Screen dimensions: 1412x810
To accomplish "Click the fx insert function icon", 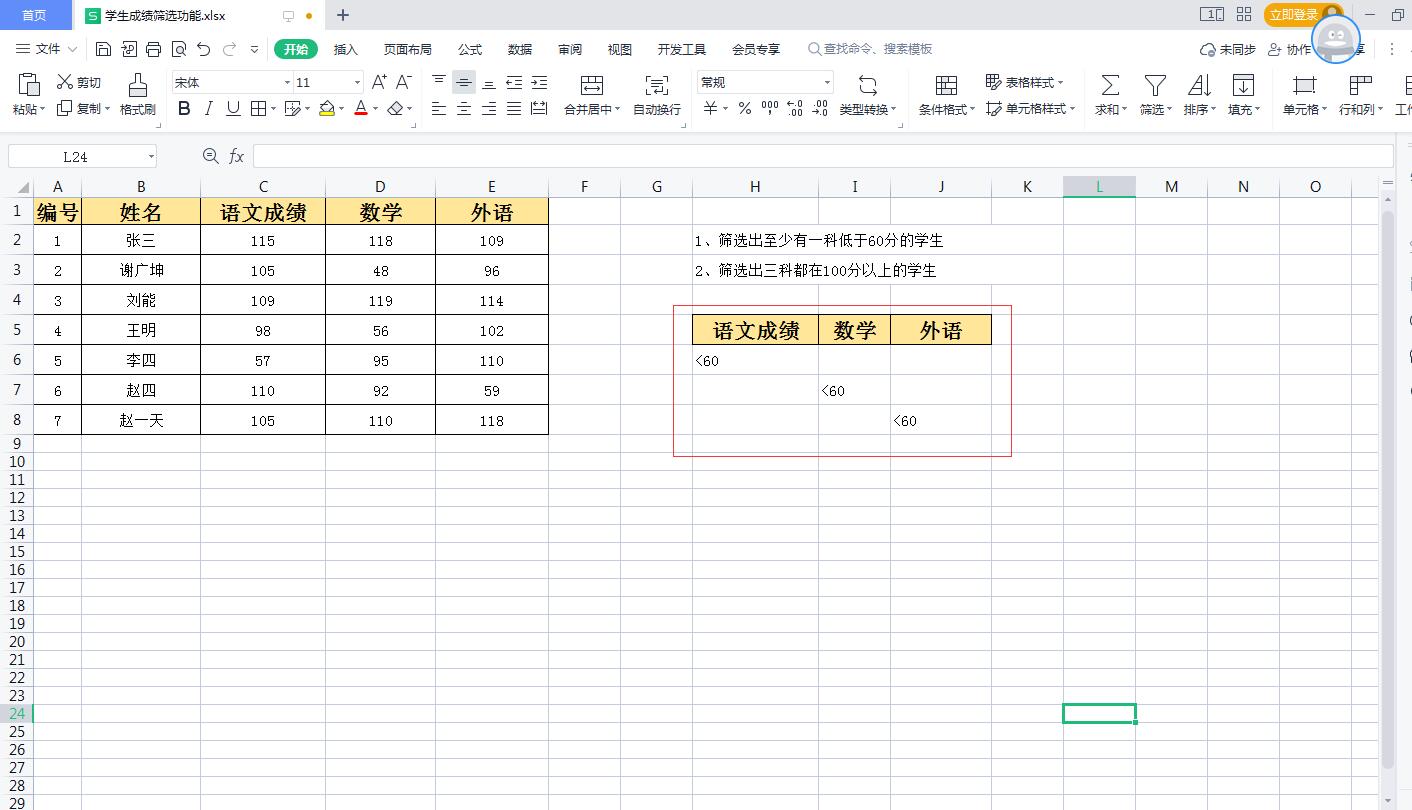I will pyautogui.click(x=237, y=156).
